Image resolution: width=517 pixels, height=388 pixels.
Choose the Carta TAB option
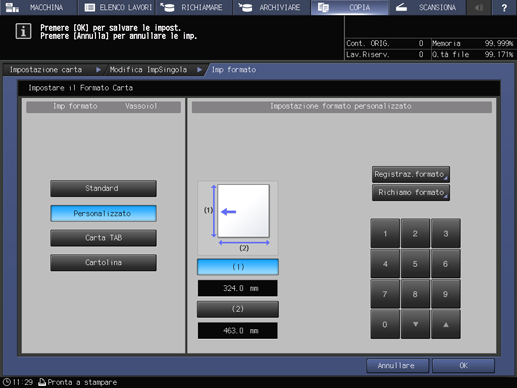point(103,238)
